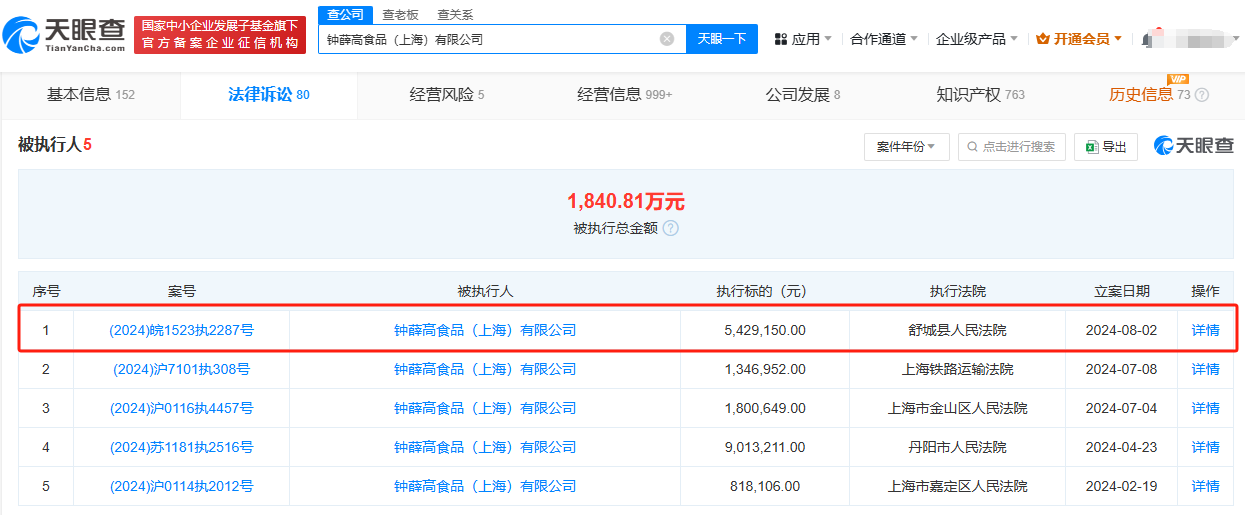Click the TianYanCha logo
The height and width of the screenshot is (515, 1245).
(64, 35)
